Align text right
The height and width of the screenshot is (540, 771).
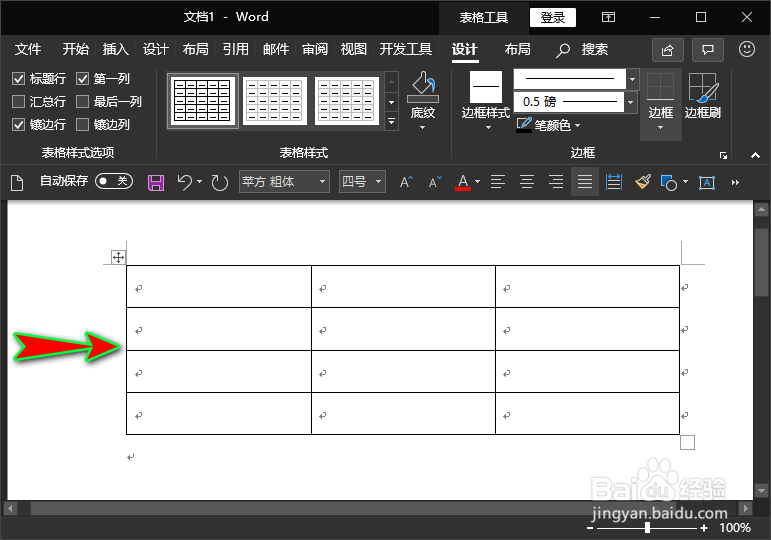tap(556, 182)
